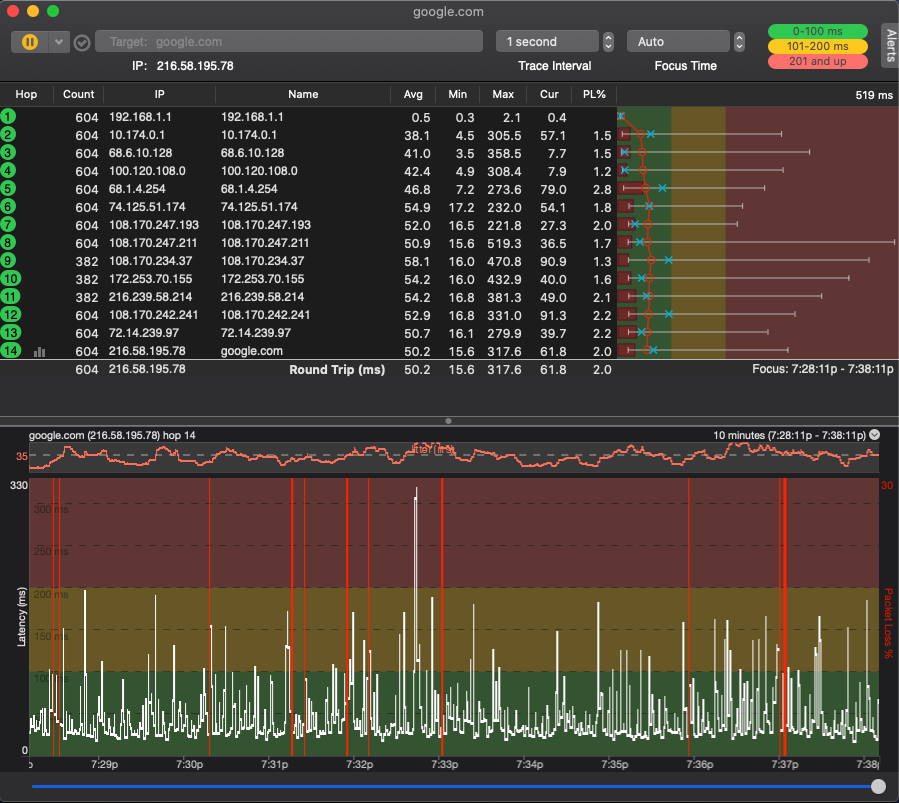Click the green 0-100 ms legend swatch
The height and width of the screenshot is (803, 899).
(x=817, y=31)
